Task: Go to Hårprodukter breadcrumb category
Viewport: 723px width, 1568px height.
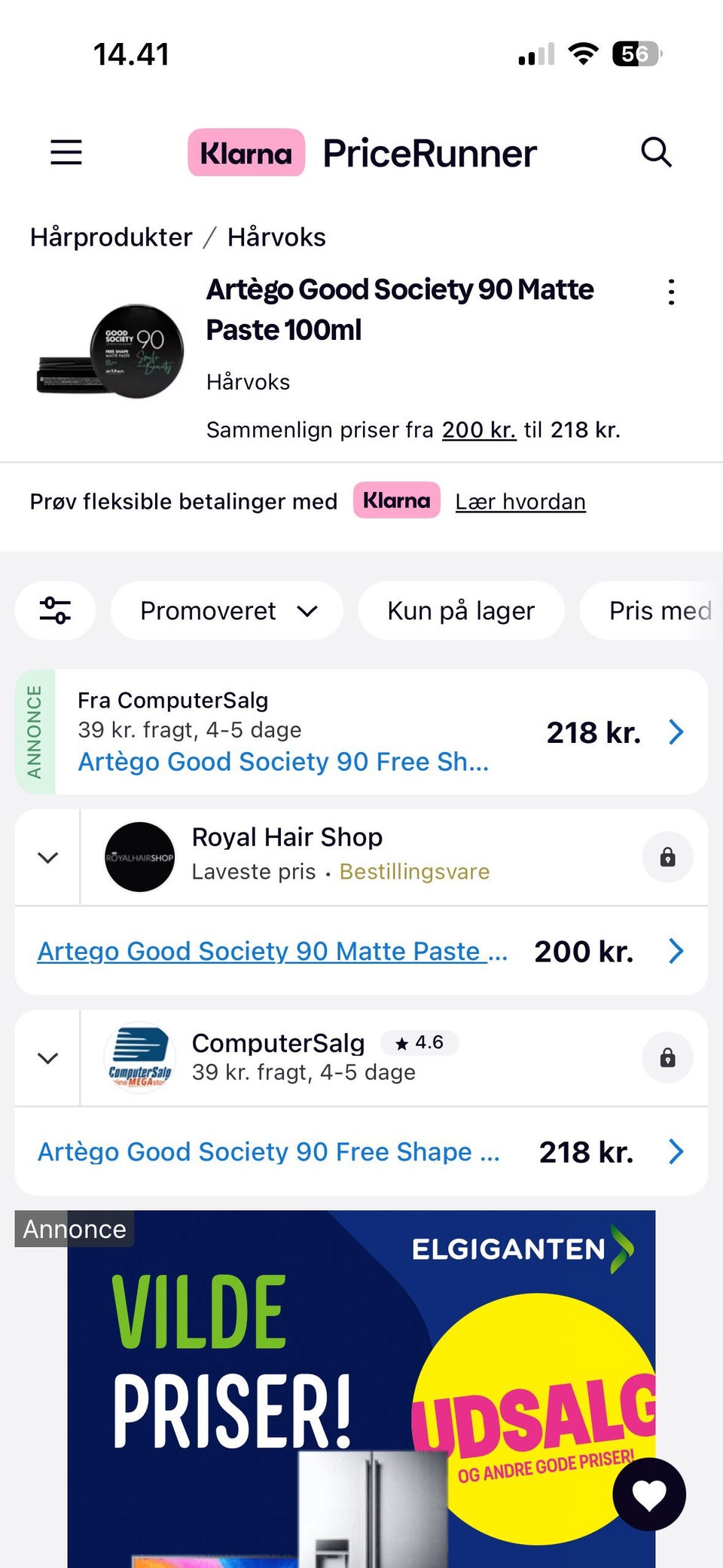Action: pyautogui.click(x=111, y=237)
